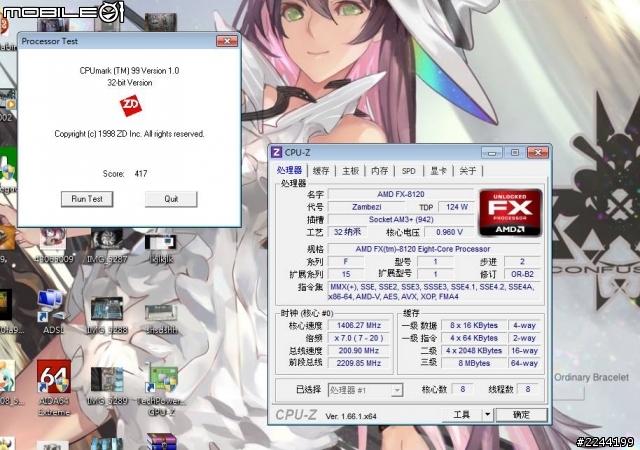Click Run Test in Processor Test window

87,199
